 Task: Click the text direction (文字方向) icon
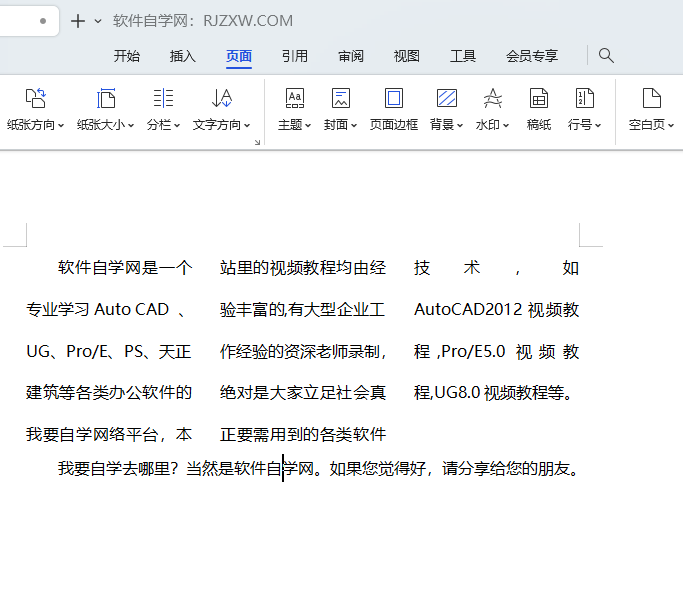click(x=222, y=98)
